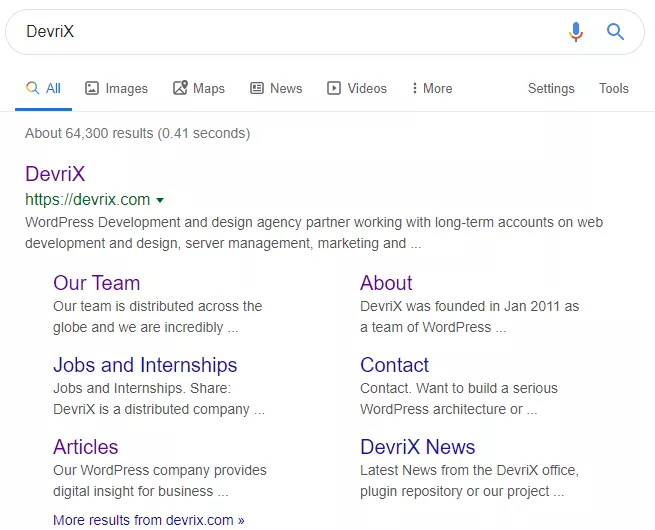Select the All results tab

click(43, 88)
